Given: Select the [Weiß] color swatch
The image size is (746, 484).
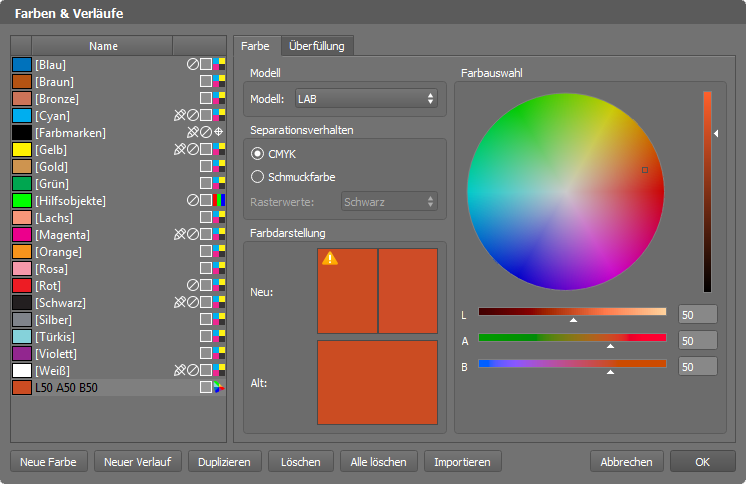Looking at the screenshot, I should click(22, 370).
